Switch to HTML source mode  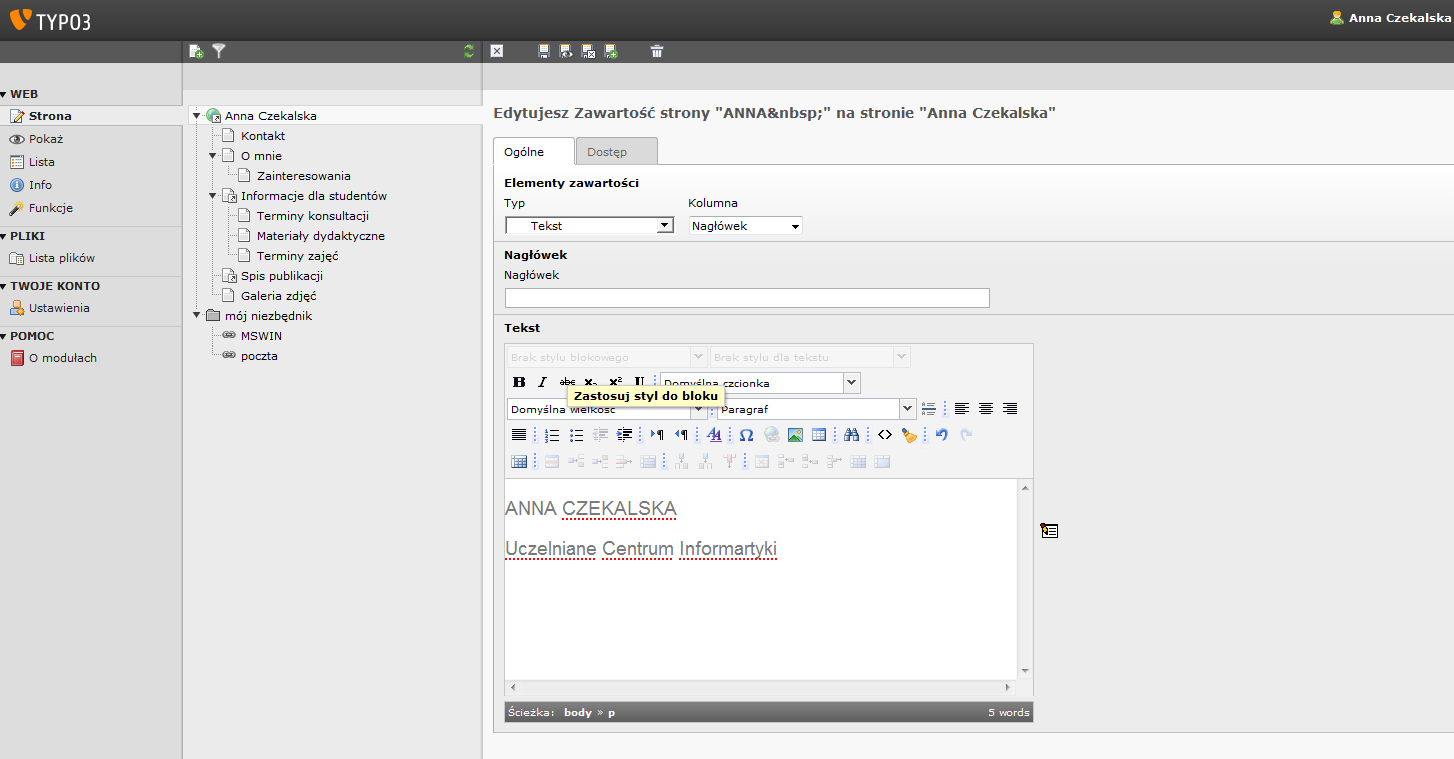(884, 434)
